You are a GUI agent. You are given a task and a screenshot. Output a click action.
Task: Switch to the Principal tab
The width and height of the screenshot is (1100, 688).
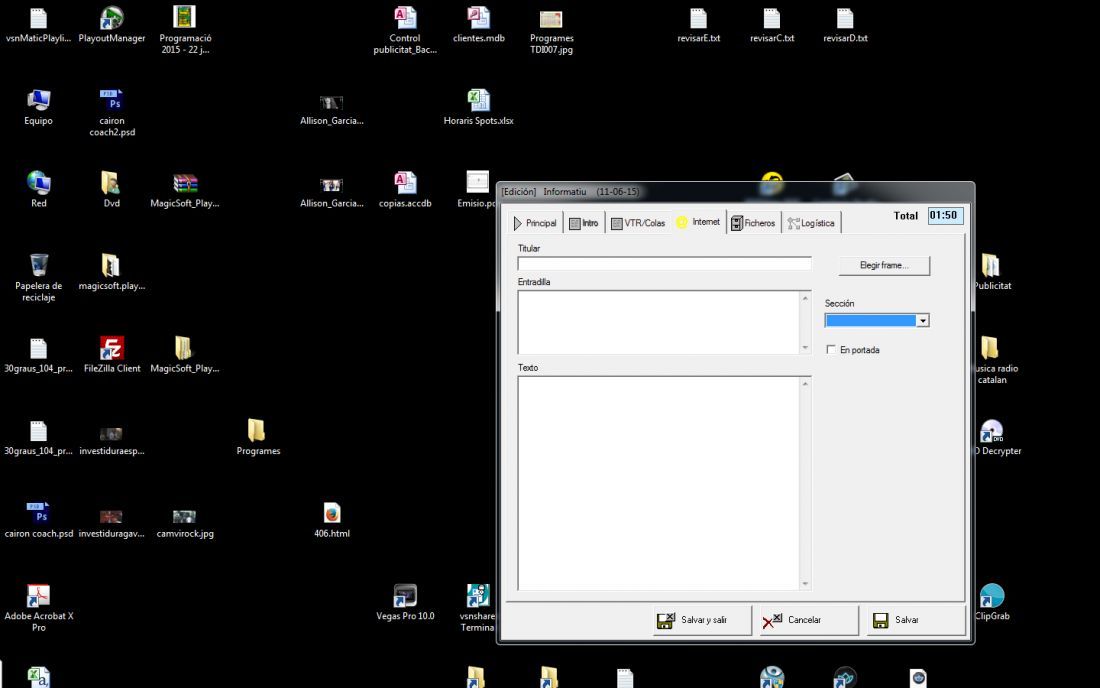tap(535, 223)
